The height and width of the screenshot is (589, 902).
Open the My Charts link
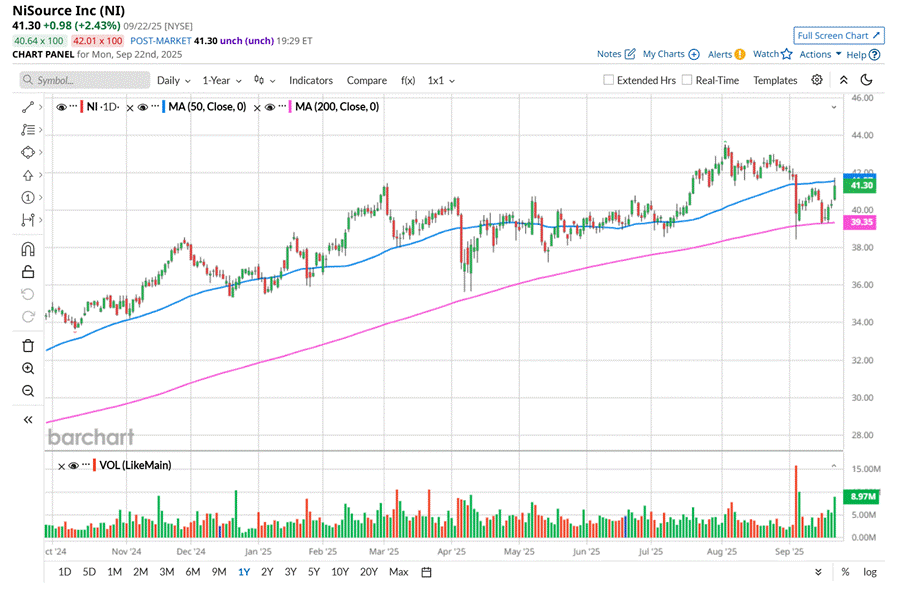[x=670, y=54]
